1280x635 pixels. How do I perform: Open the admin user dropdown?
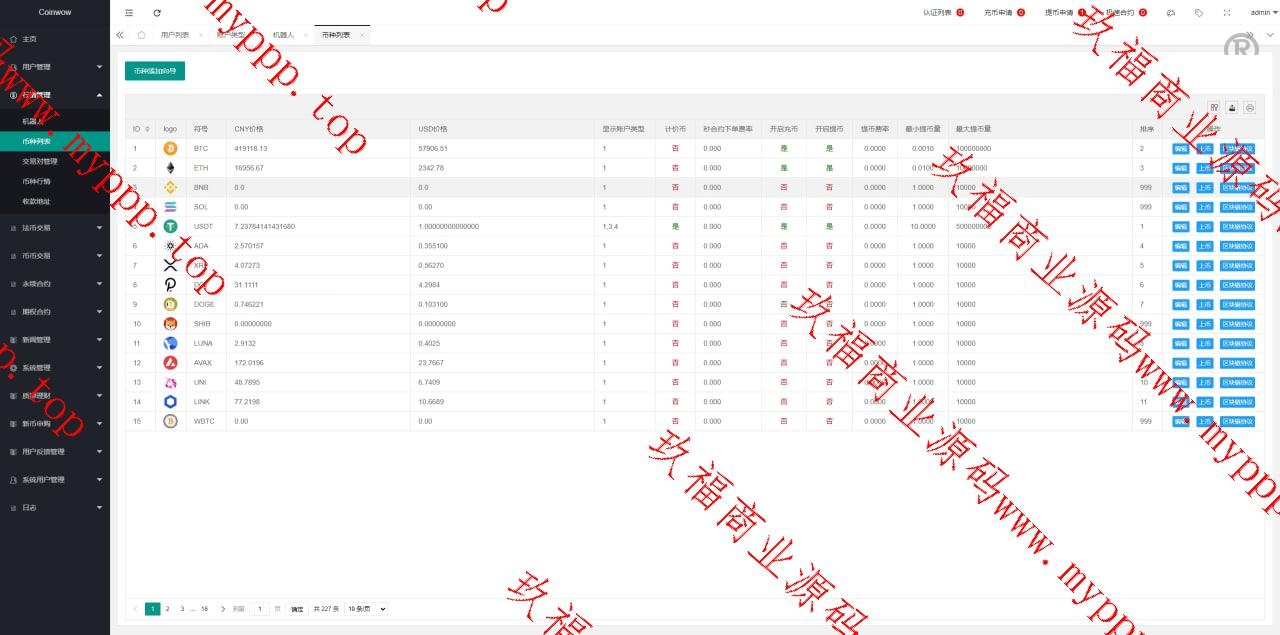tap(1263, 13)
